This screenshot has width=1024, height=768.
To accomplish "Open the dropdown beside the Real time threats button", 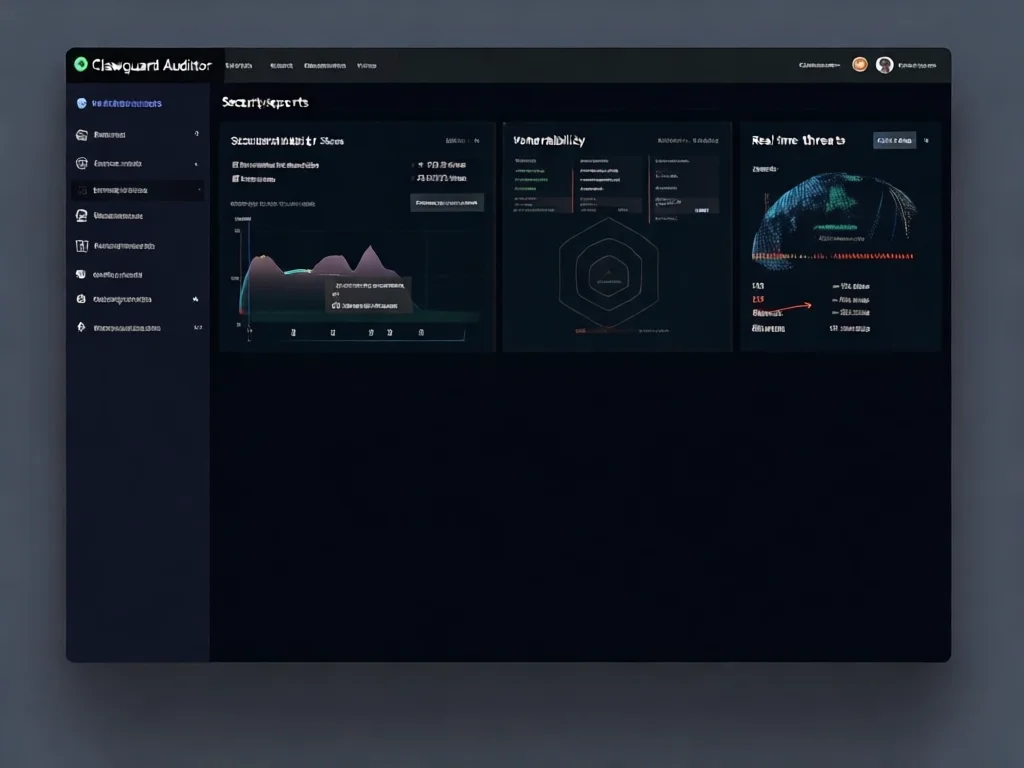I will coord(927,141).
